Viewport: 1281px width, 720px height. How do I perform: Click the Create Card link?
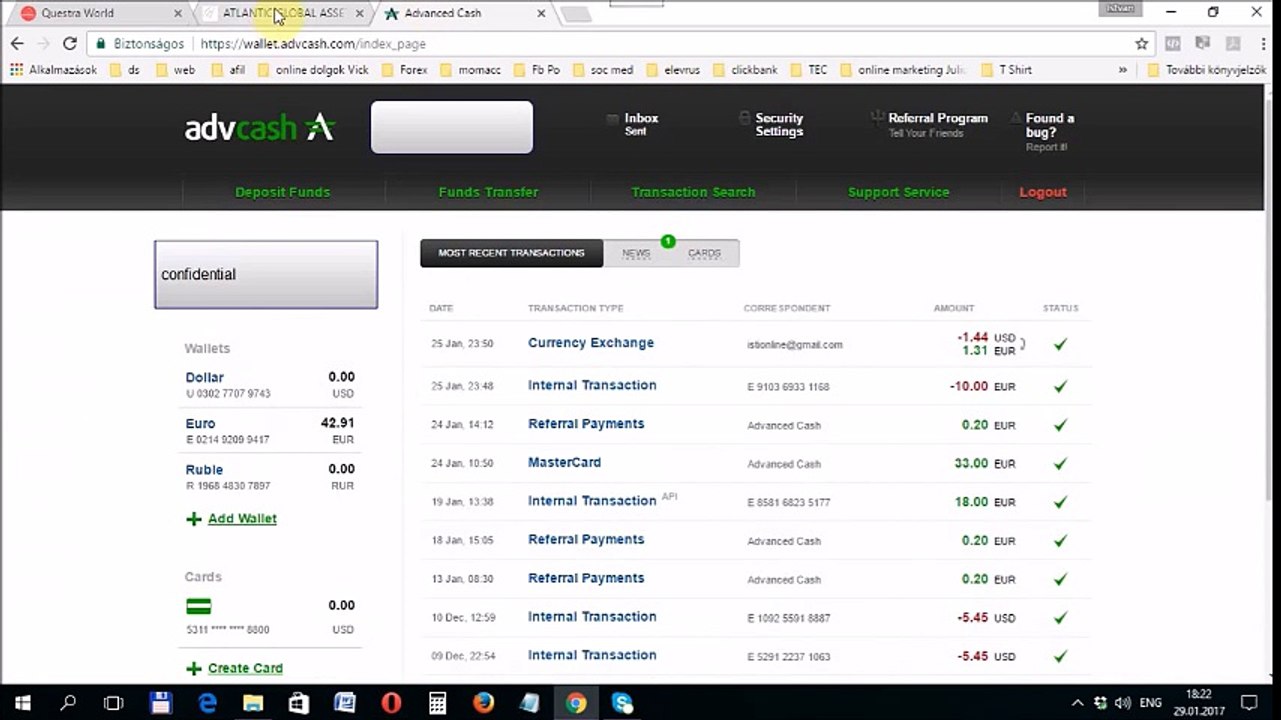(x=245, y=669)
